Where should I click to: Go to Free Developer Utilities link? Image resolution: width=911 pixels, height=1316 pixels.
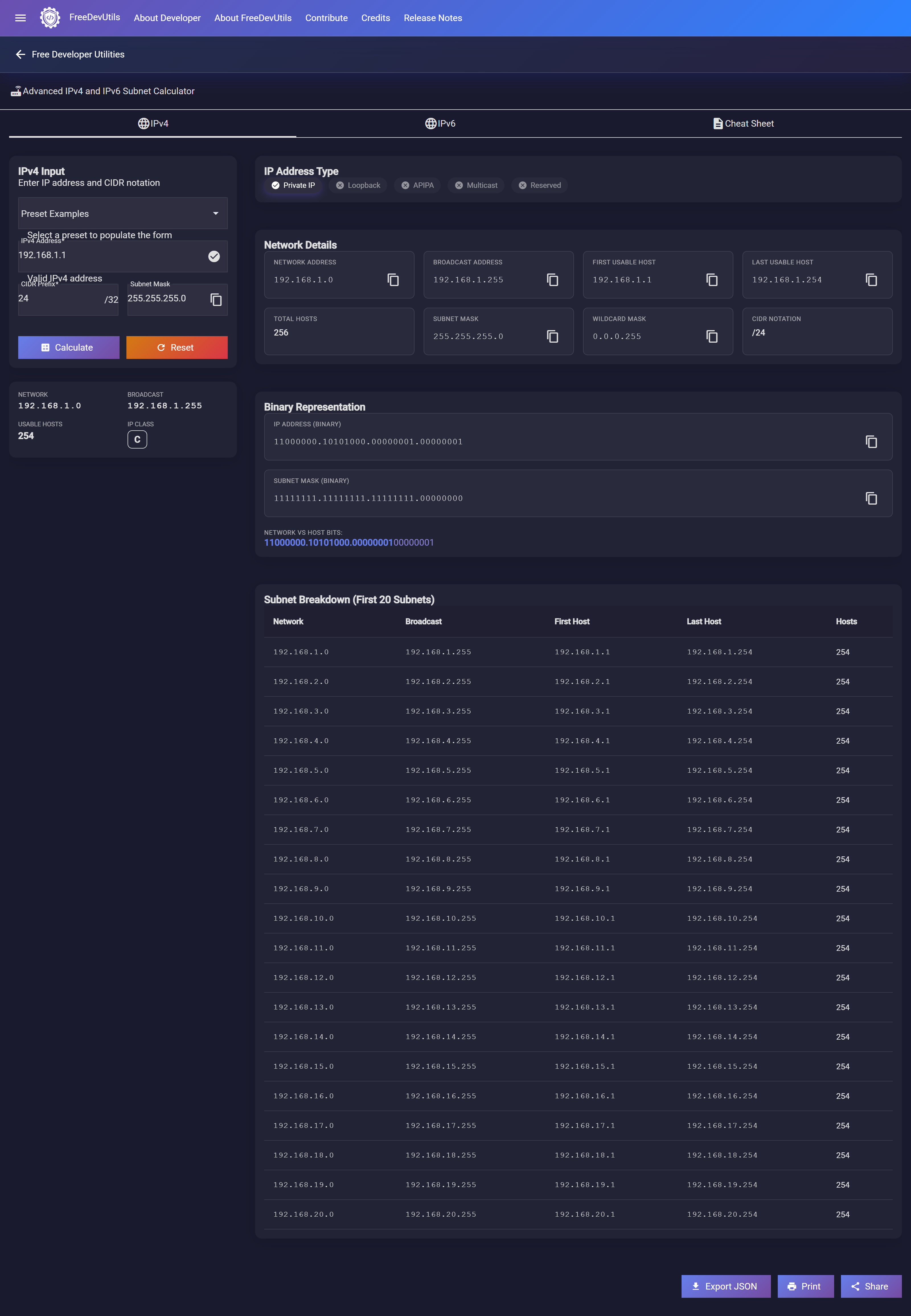[78, 54]
